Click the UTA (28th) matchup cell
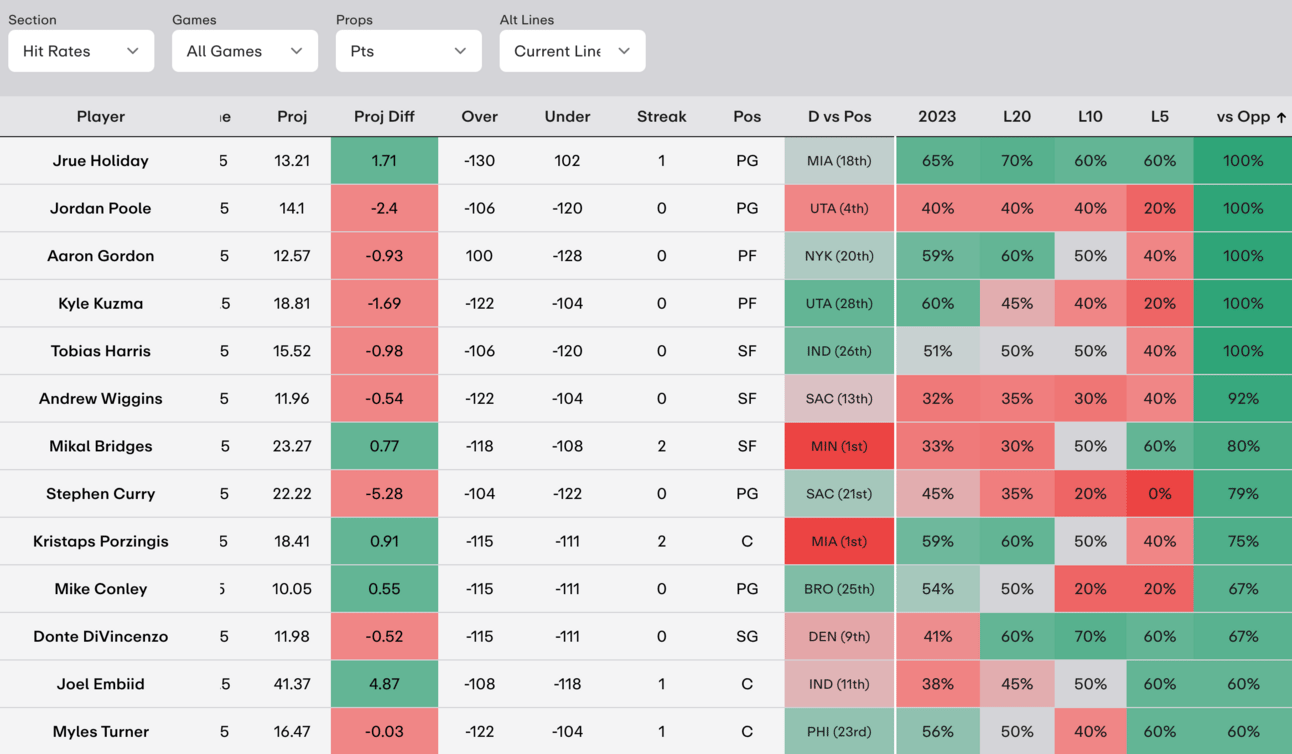The image size is (1292, 754). pyautogui.click(x=839, y=303)
